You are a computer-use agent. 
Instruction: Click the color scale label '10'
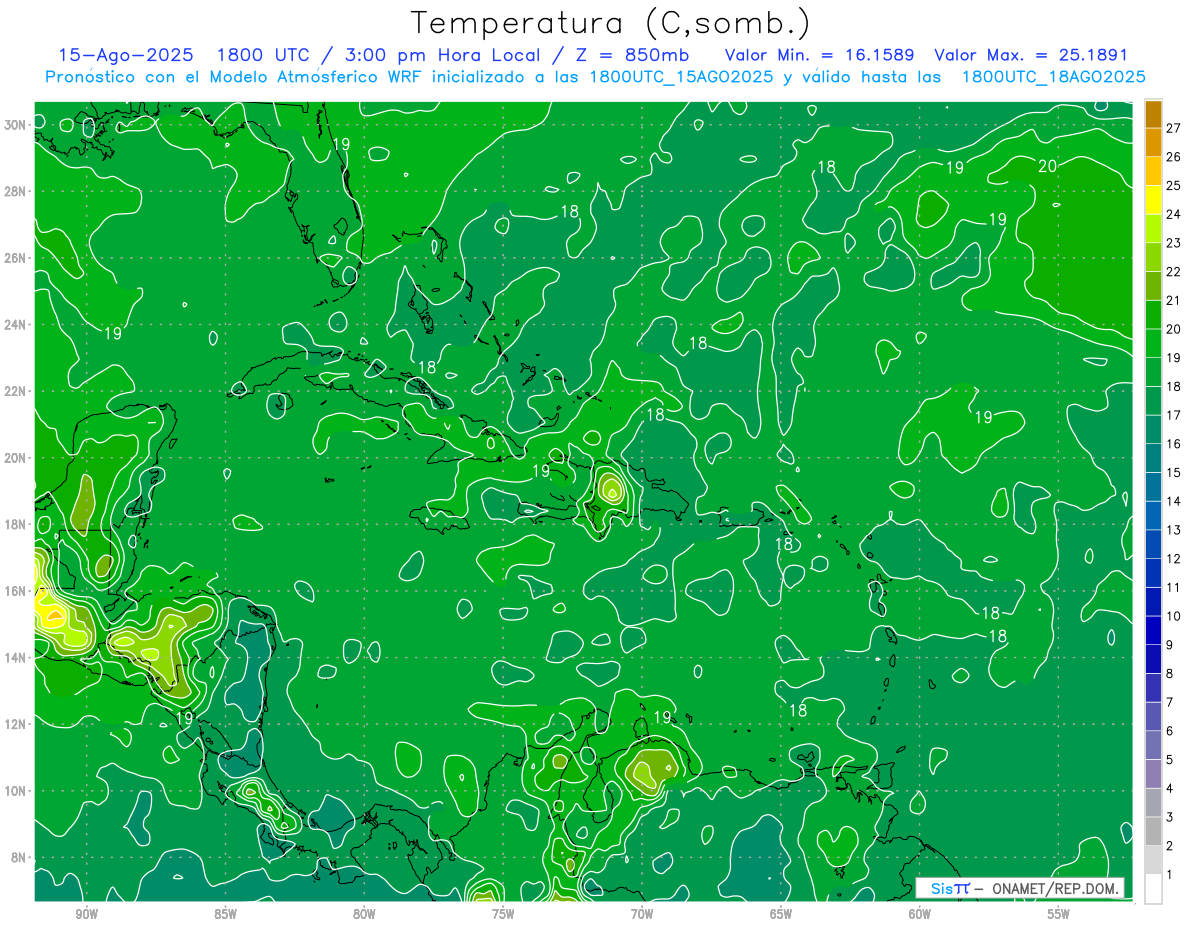1174,616
